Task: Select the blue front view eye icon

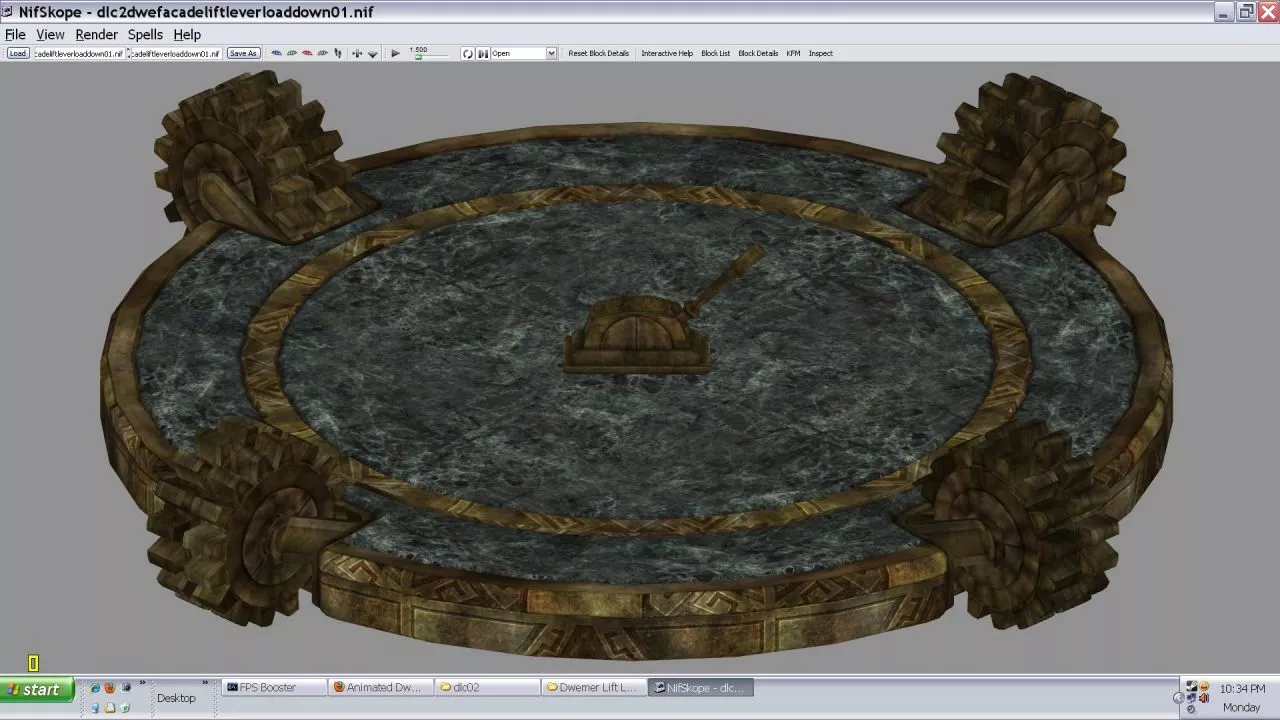Action: (x=277, y=53)
